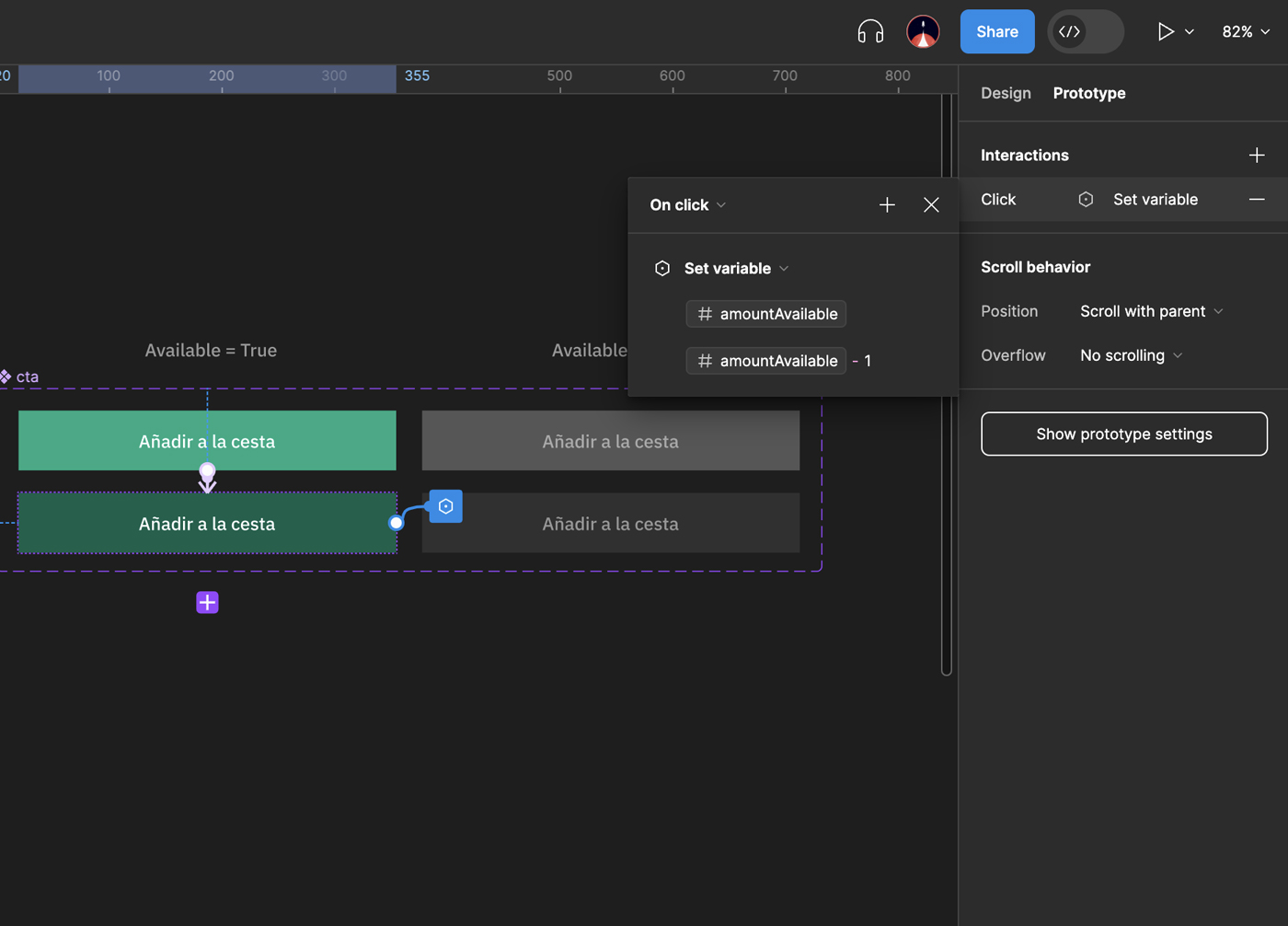Click the blue Share button
Screen dimensions: 1288x926
click(997, 31)
